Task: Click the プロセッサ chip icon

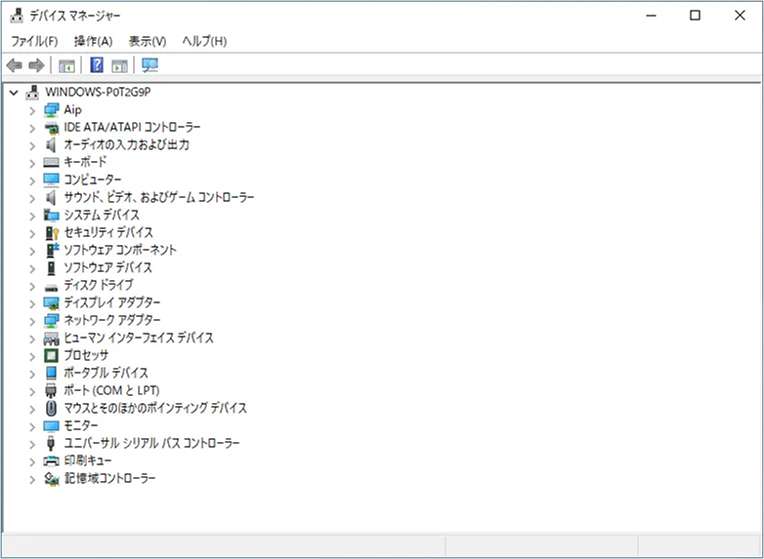Action: coord(51,355)
